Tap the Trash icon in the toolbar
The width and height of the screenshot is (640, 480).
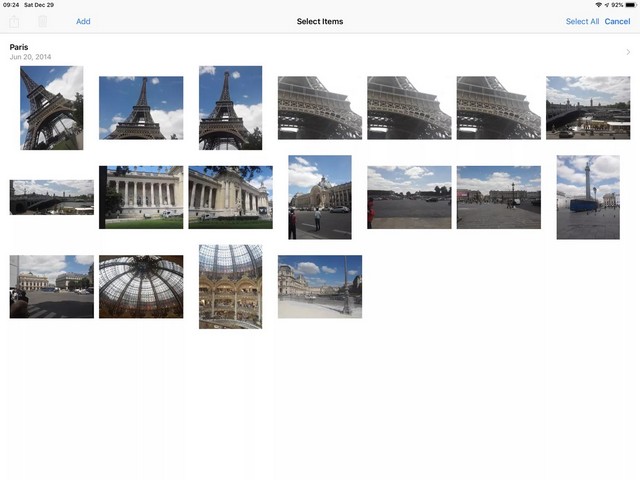[42, 21]
